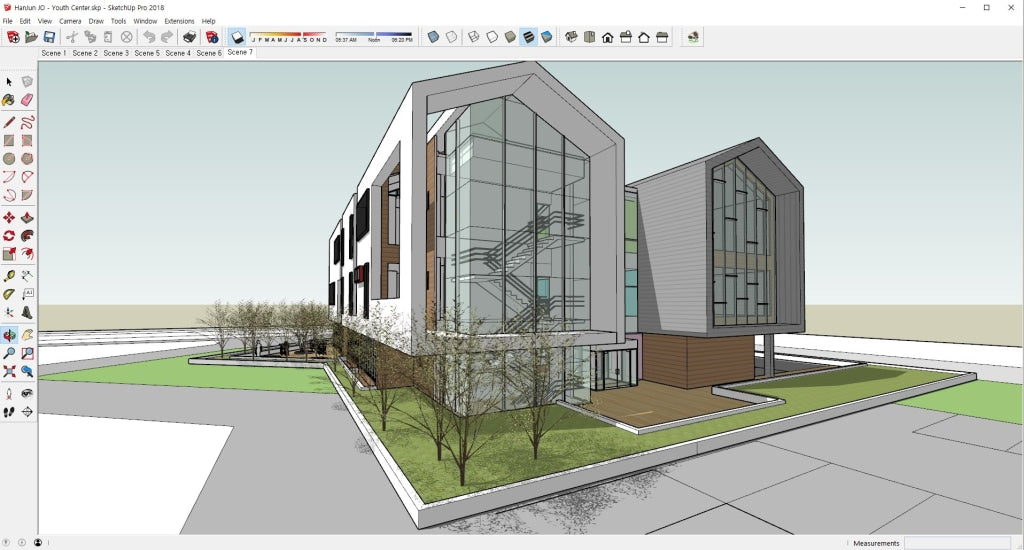
Task: Choose the pink Eraser tool
Action: click(27, 100)
